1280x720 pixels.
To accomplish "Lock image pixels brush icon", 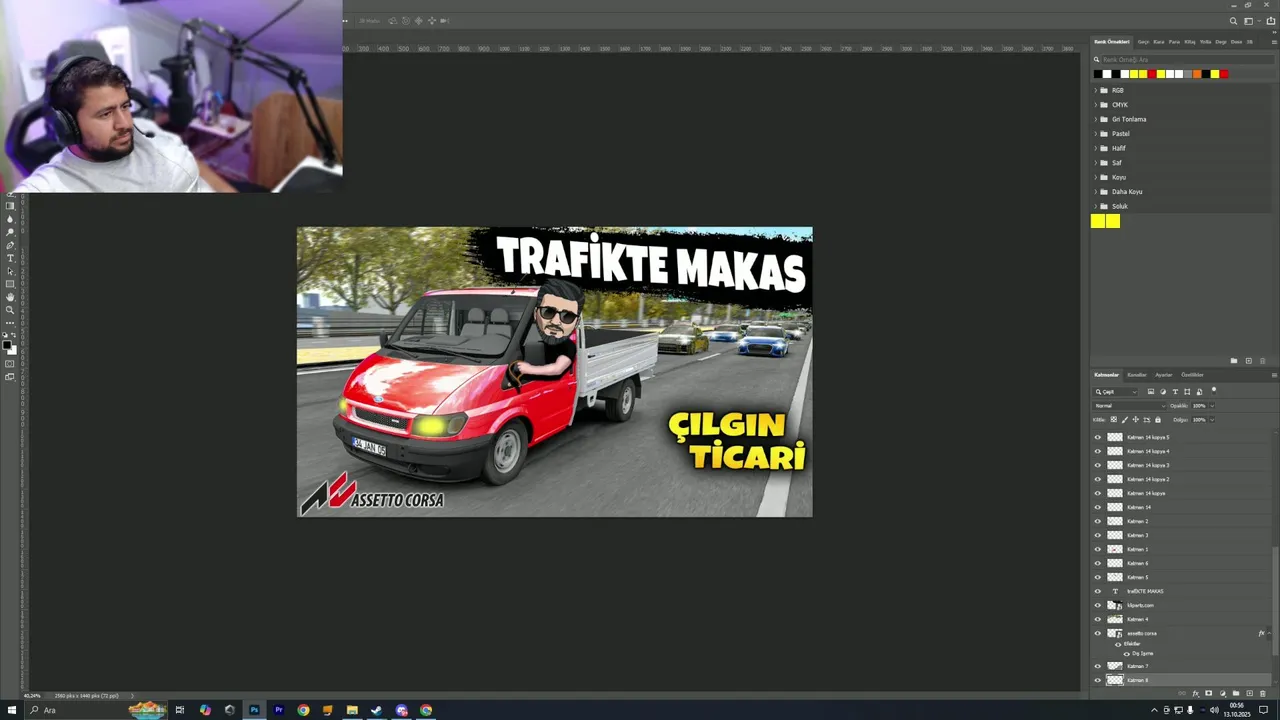I will (1125, 420).
